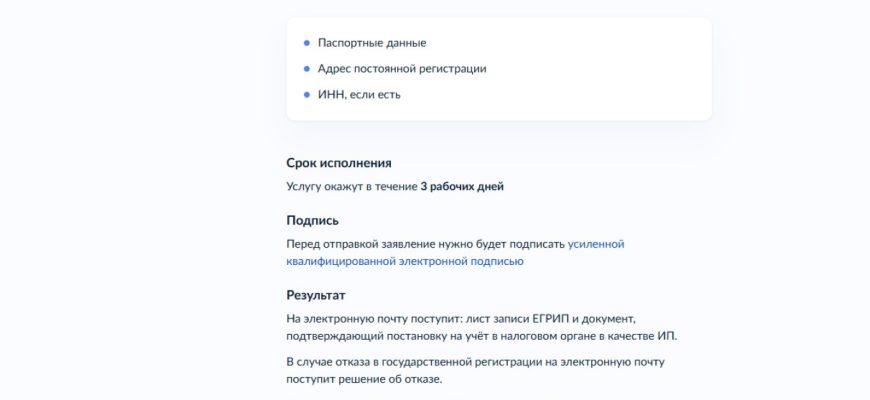This screenshot has height=400, width=870.
Task: Click the bullet beside Адрес постоянной регистрации
Action: (x=307, y=69)
